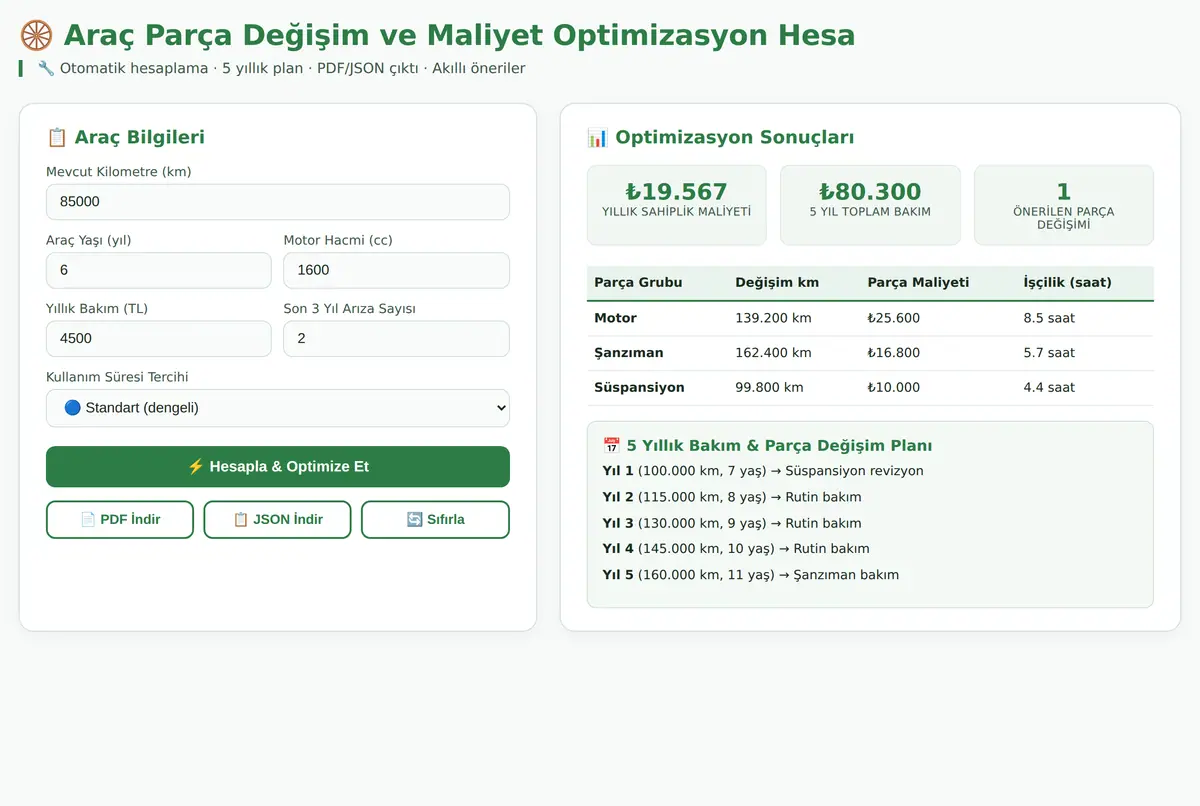
Task: Select the Motor row label
Action: (x=615, y=318)
